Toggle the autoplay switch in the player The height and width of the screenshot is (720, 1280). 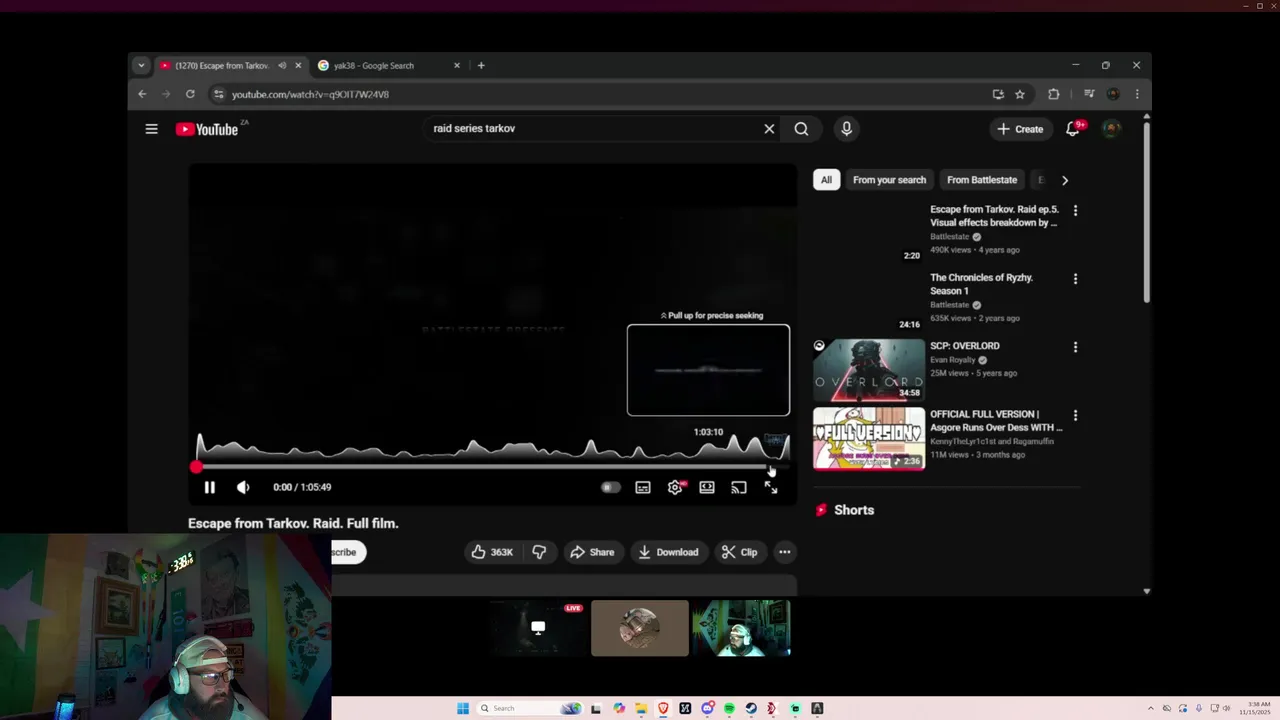(x=610, y=487)
